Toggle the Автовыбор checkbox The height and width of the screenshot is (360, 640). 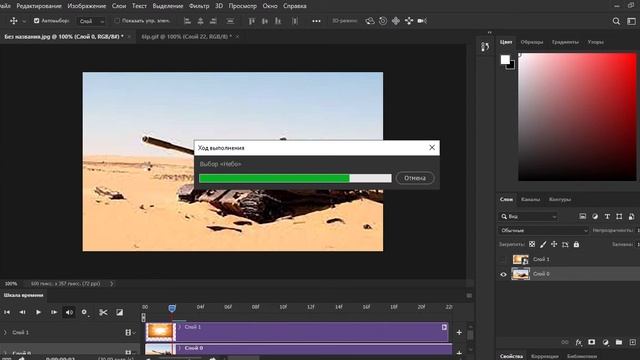pyautogui.click(x=36, y=20)
